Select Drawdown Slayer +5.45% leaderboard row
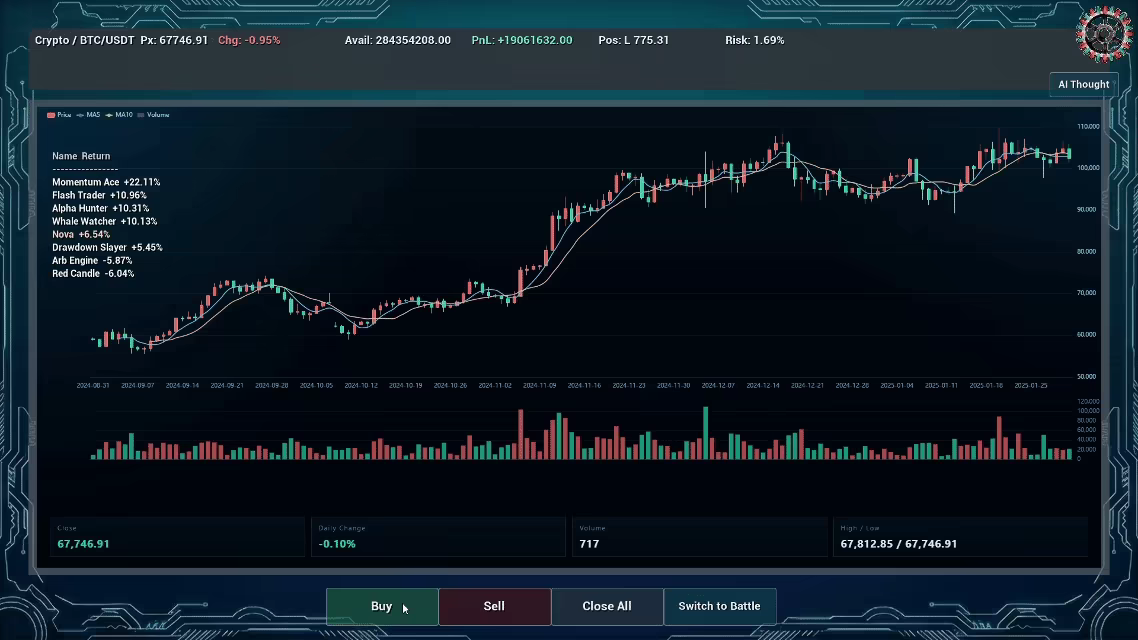This screenshot has width=1138, height=640. click(x=107, y=247)
